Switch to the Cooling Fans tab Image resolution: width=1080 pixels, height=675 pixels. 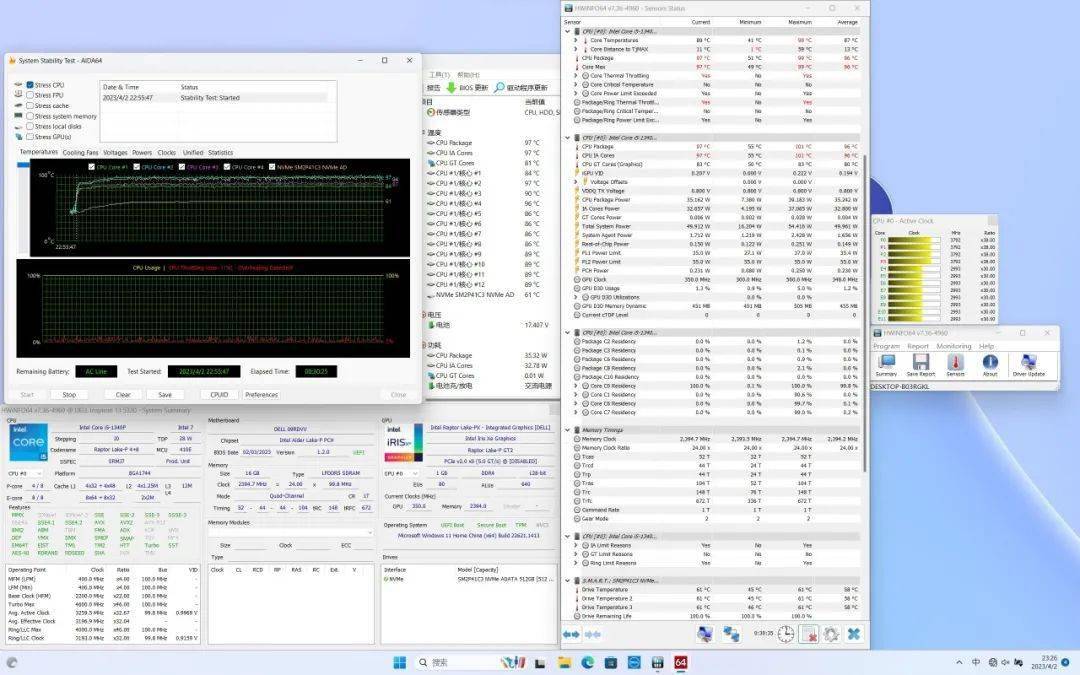pos(81,153)
